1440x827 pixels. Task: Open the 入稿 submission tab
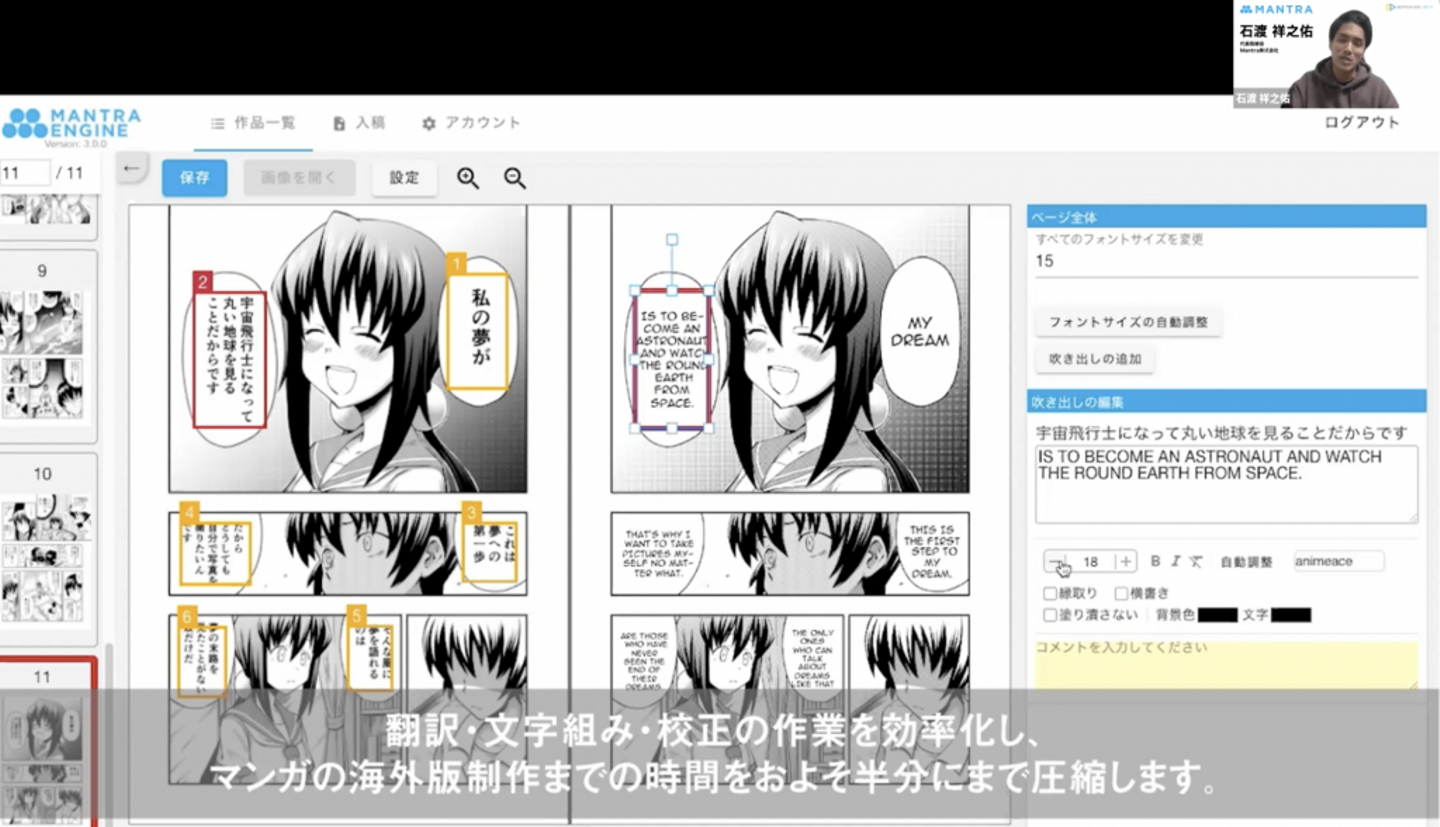pyautogui.click(x=359, y=123)
